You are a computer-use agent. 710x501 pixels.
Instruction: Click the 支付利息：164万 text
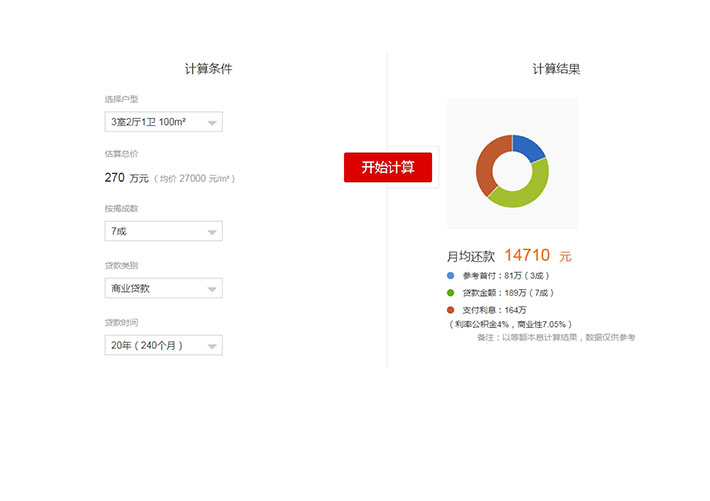click(494, 310)
